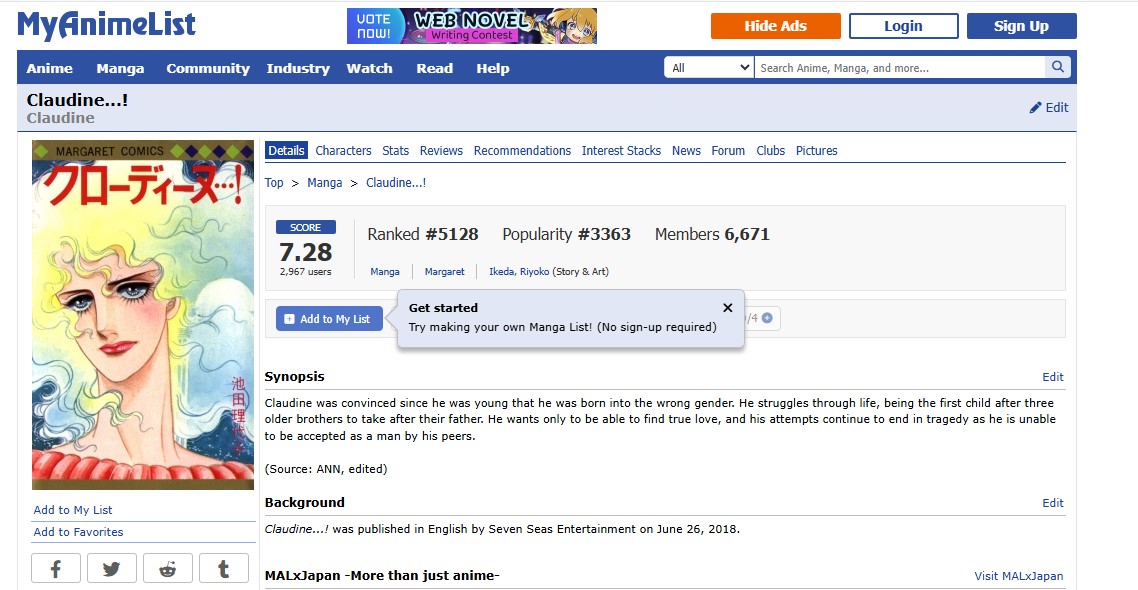1138x590 pixels.
Task: Click the Hide Ads button
Action: click(x=776, y=26)
